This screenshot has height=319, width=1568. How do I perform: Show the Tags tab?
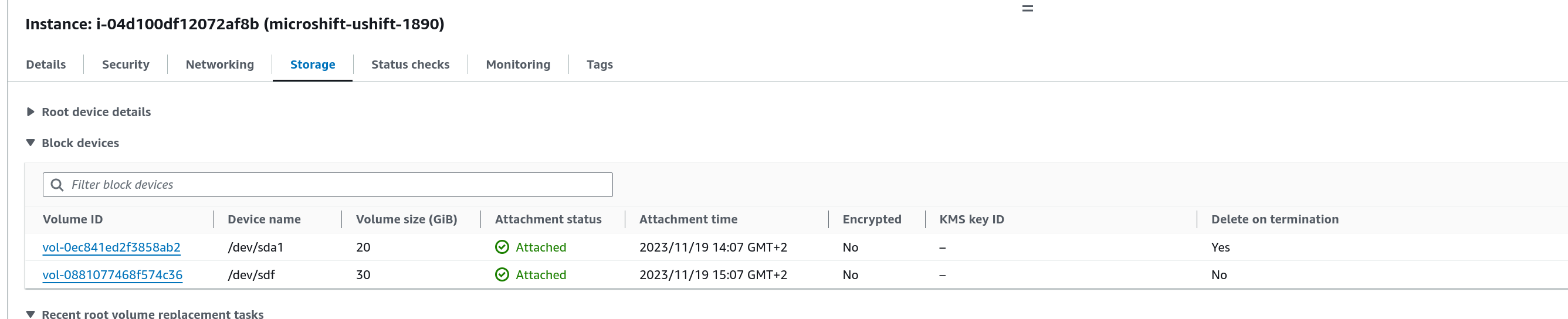(x=600, y=65)
